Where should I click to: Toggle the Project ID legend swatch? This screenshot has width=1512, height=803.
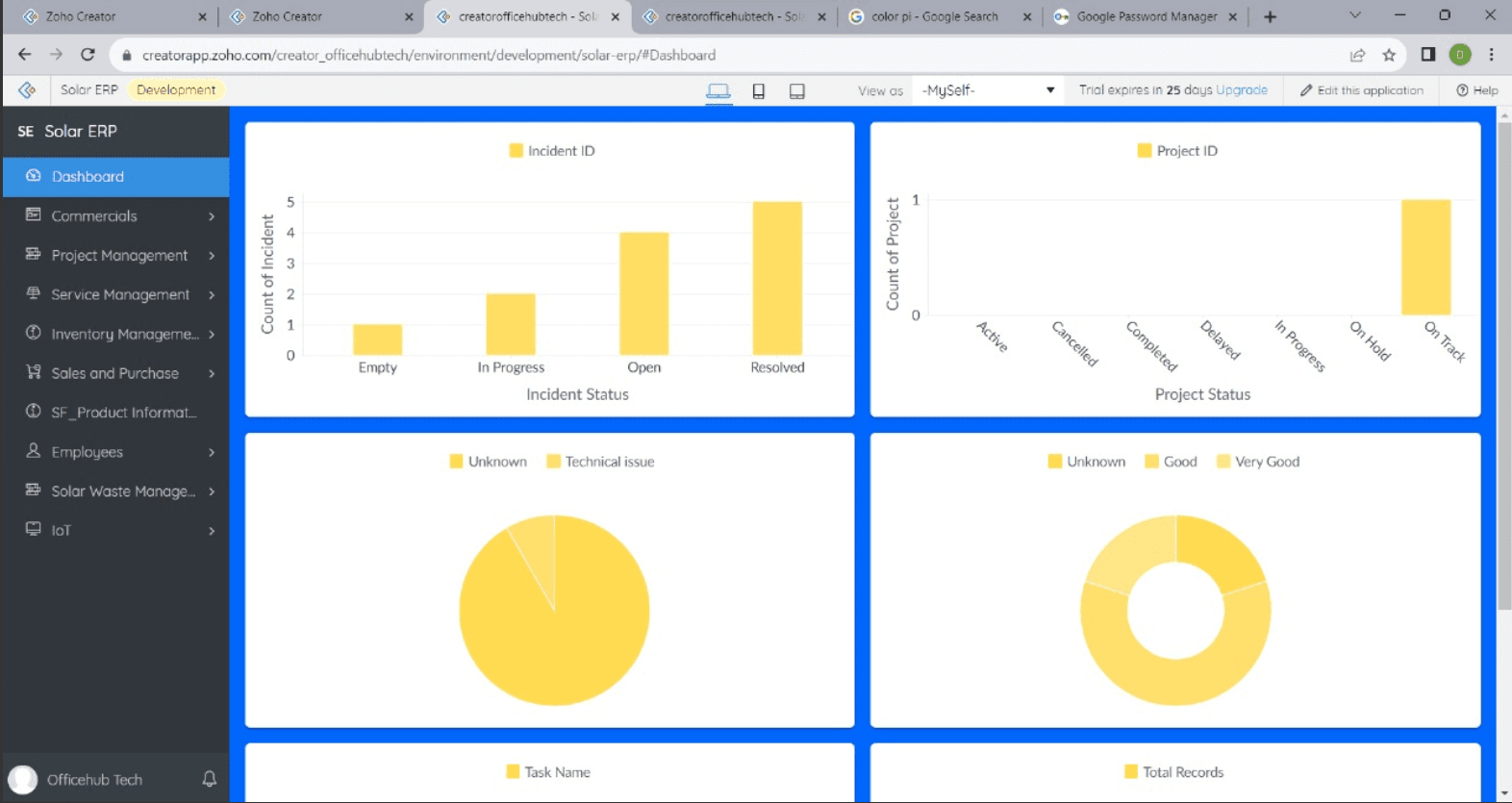coord(1145,151)
